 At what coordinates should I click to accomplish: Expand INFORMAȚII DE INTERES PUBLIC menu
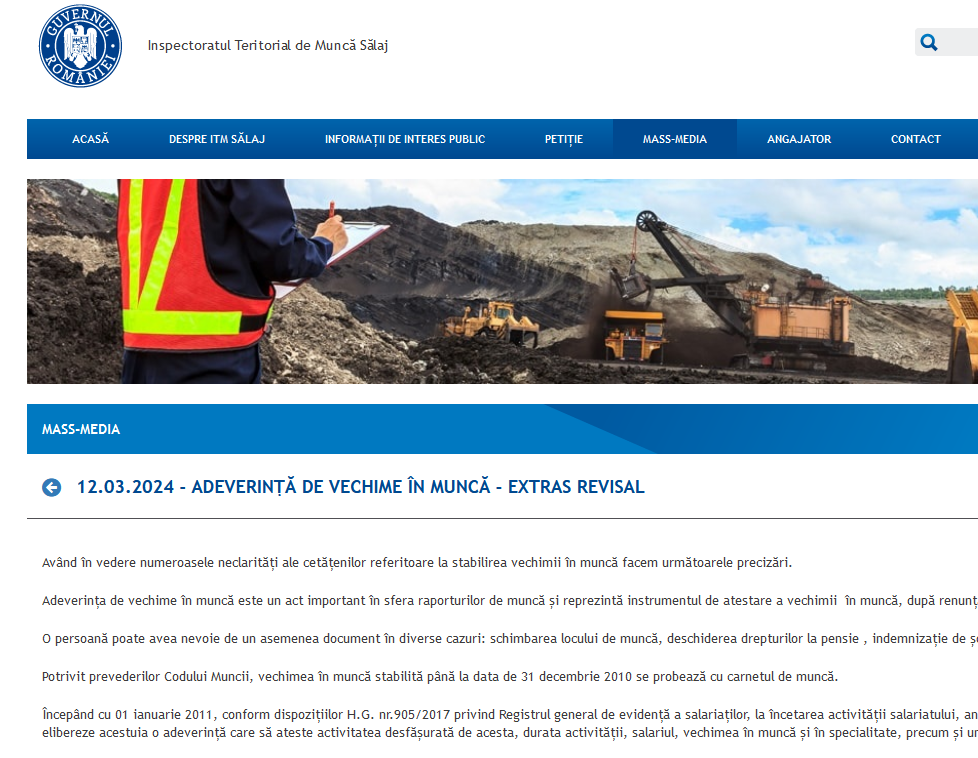point(404,139)
